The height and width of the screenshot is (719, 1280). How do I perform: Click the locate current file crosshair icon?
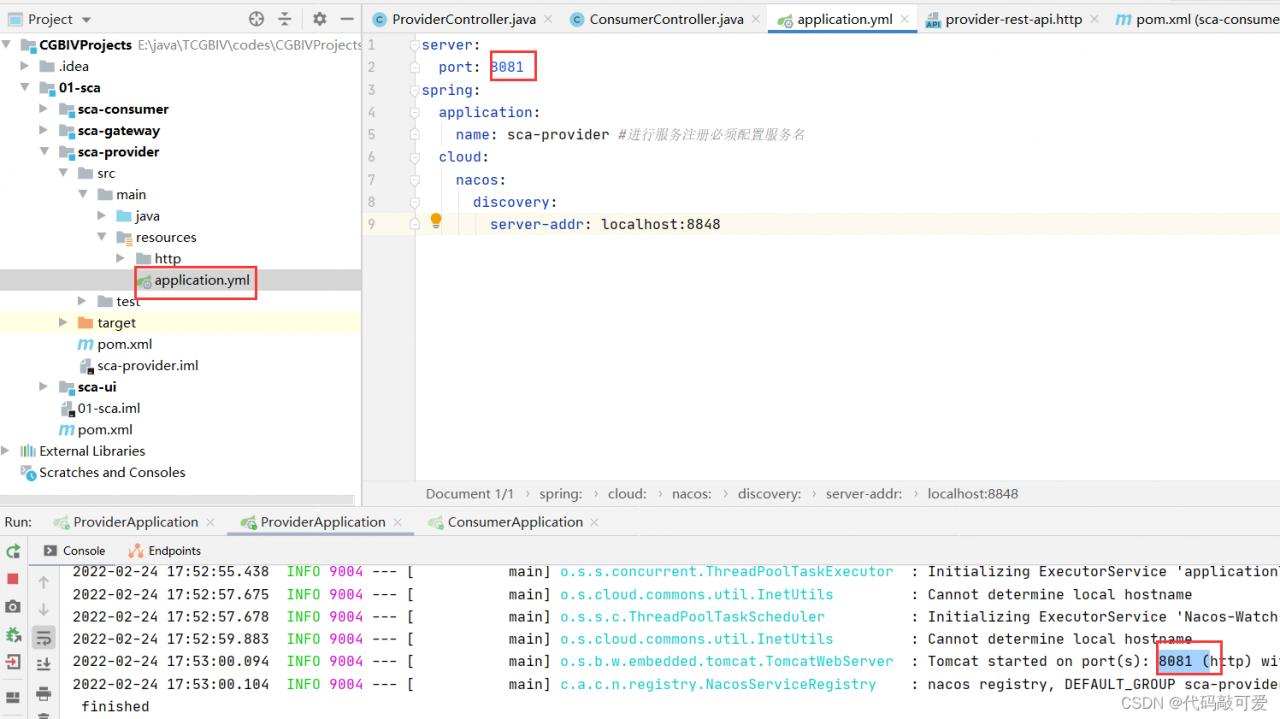point(256,19)
